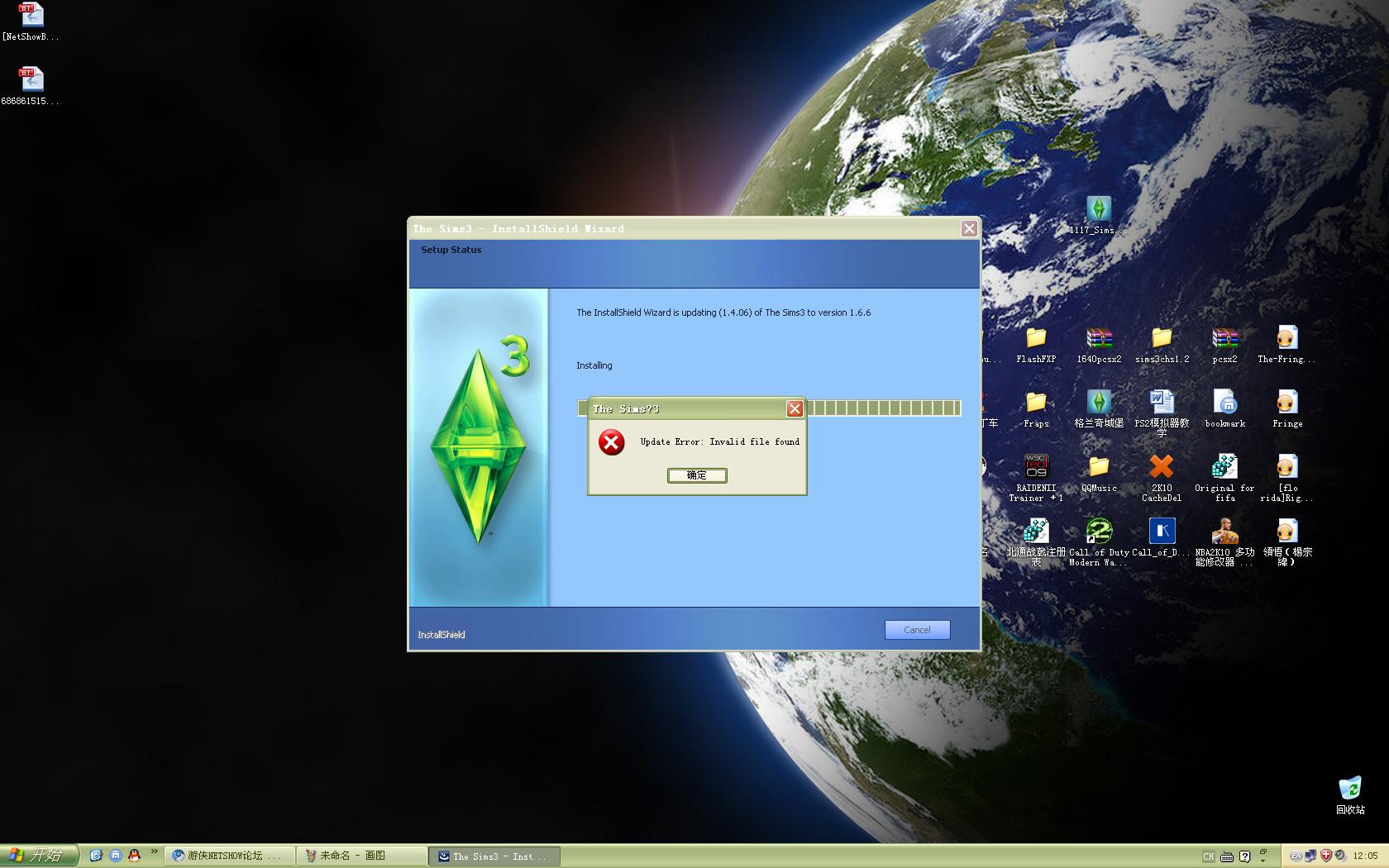Click the EA tray icon
Viewport: 1389px width, 868px height.
click(1296, 856)
